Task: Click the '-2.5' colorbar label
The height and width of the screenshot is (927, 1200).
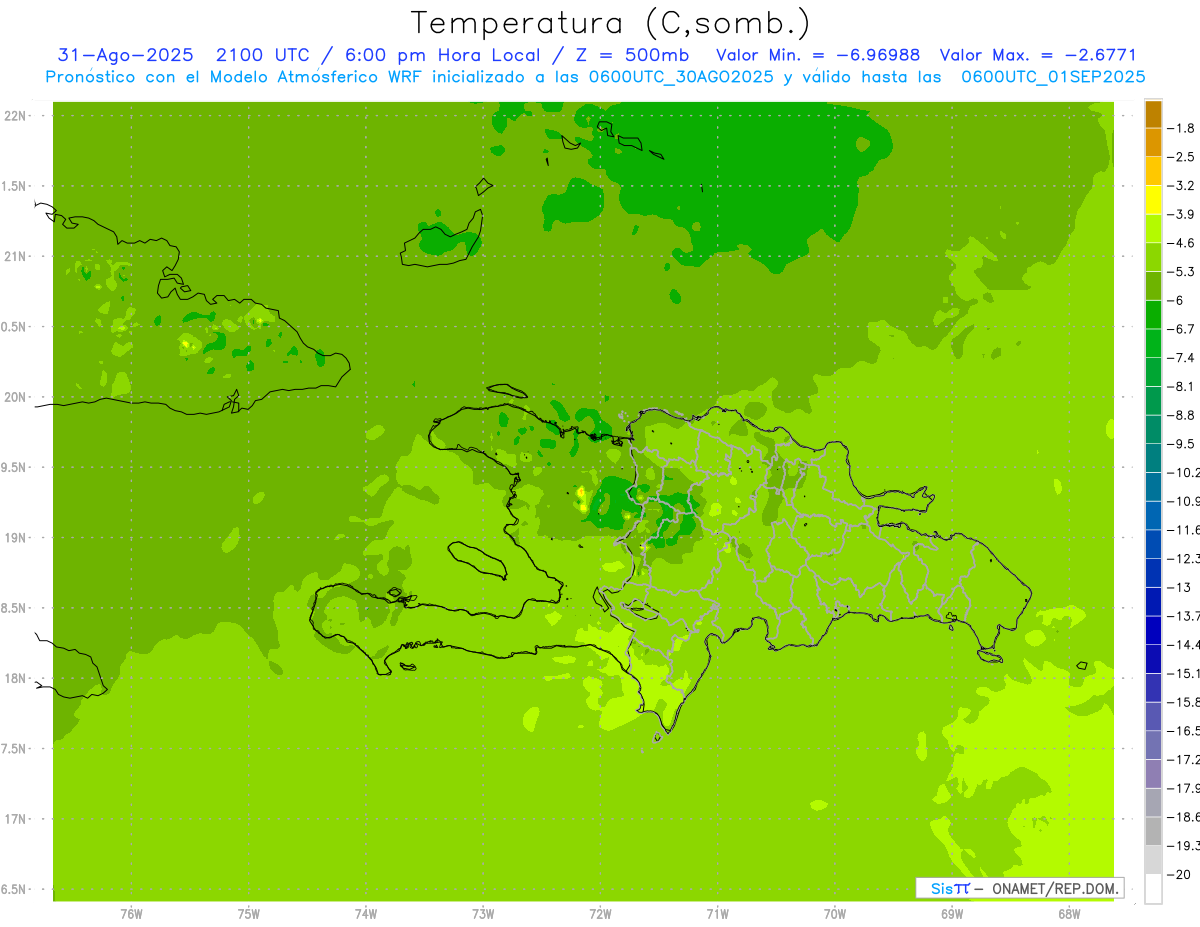Action: click(1181, 157)
